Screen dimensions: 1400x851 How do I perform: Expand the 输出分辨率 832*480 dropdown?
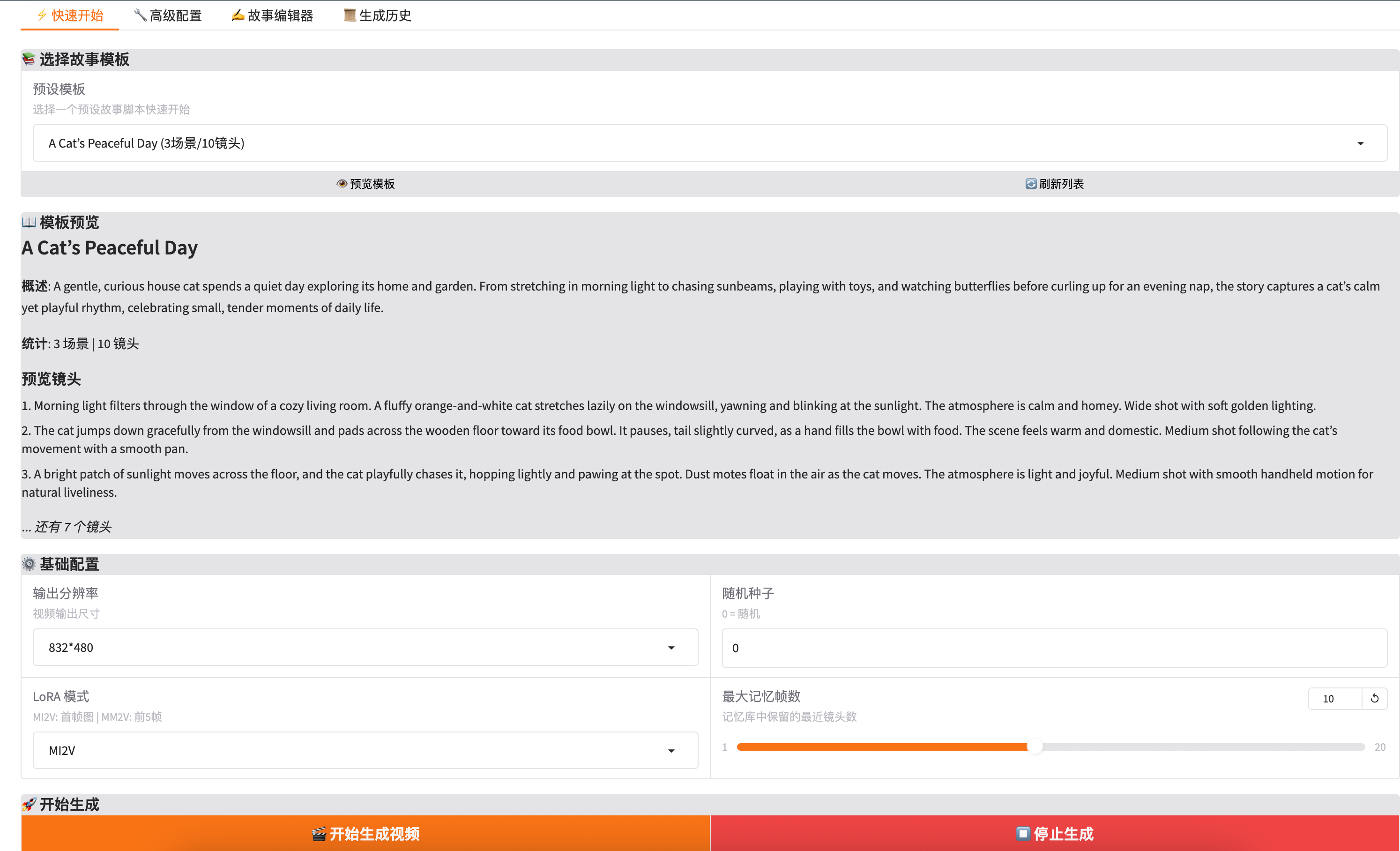pyautogui.click(x=365, y=647)
